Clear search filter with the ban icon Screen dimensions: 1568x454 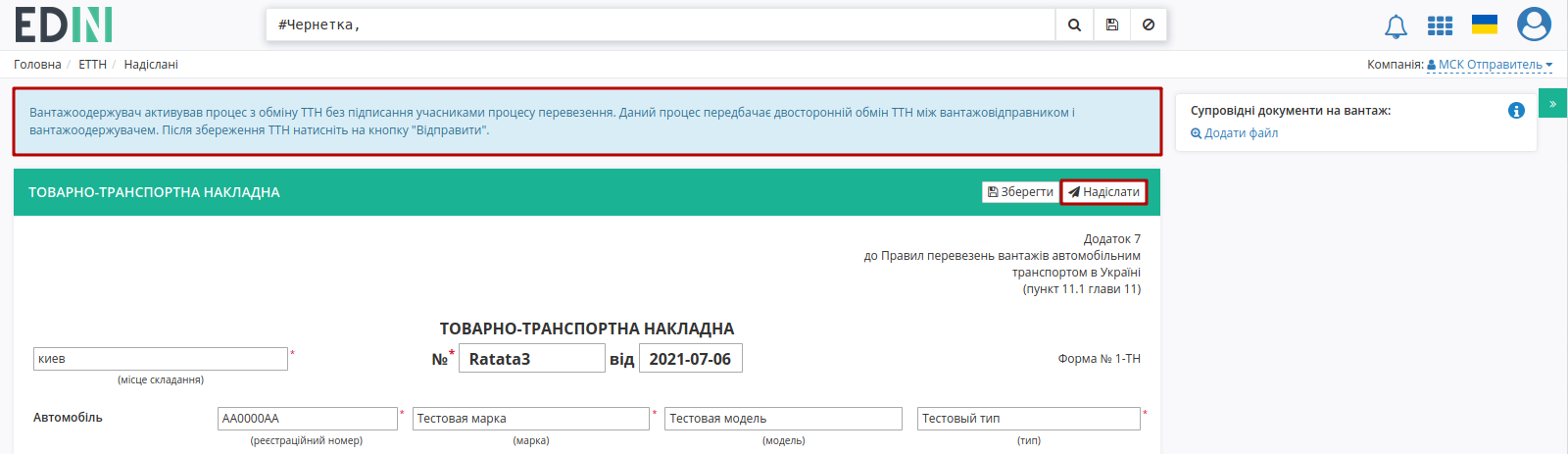click(1149, 25)
